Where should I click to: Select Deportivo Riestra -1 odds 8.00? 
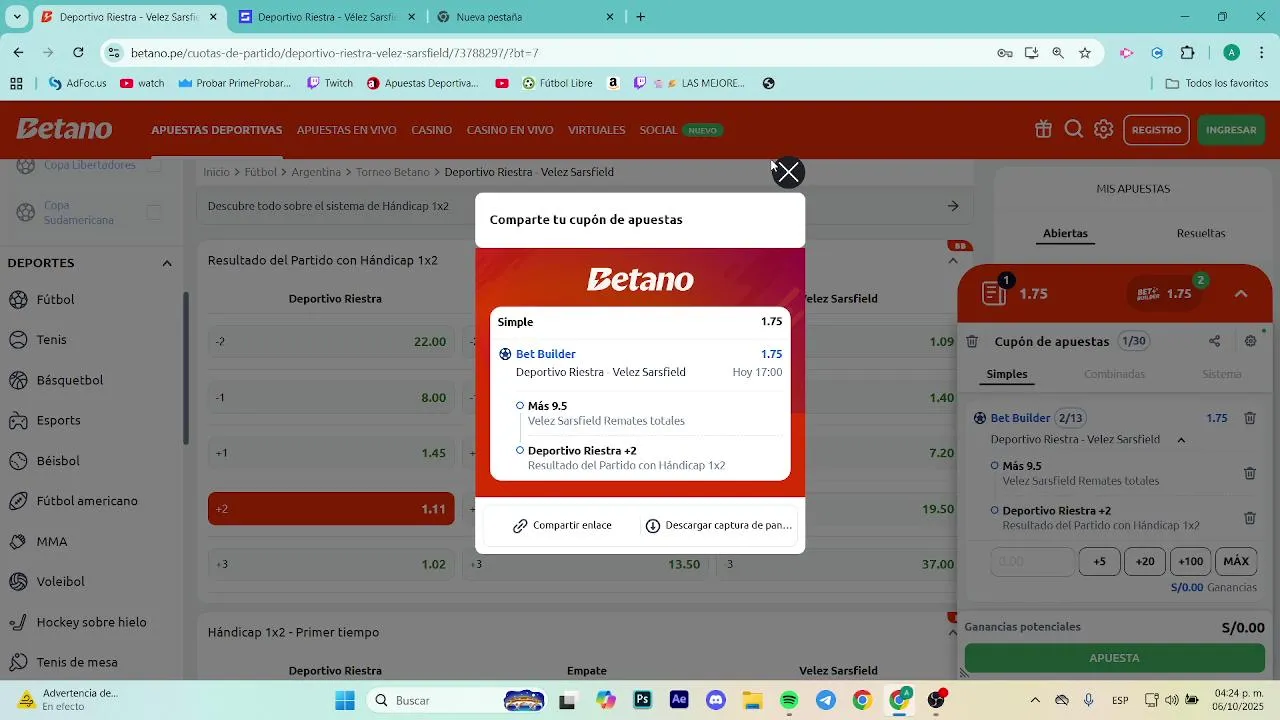click(x=331, y=398)
